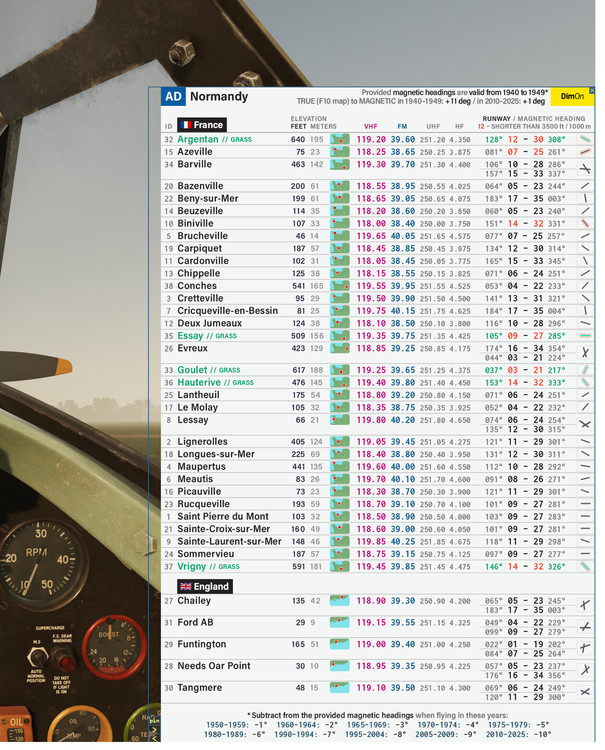Click the Funtington runway icon

coord(585,649)
